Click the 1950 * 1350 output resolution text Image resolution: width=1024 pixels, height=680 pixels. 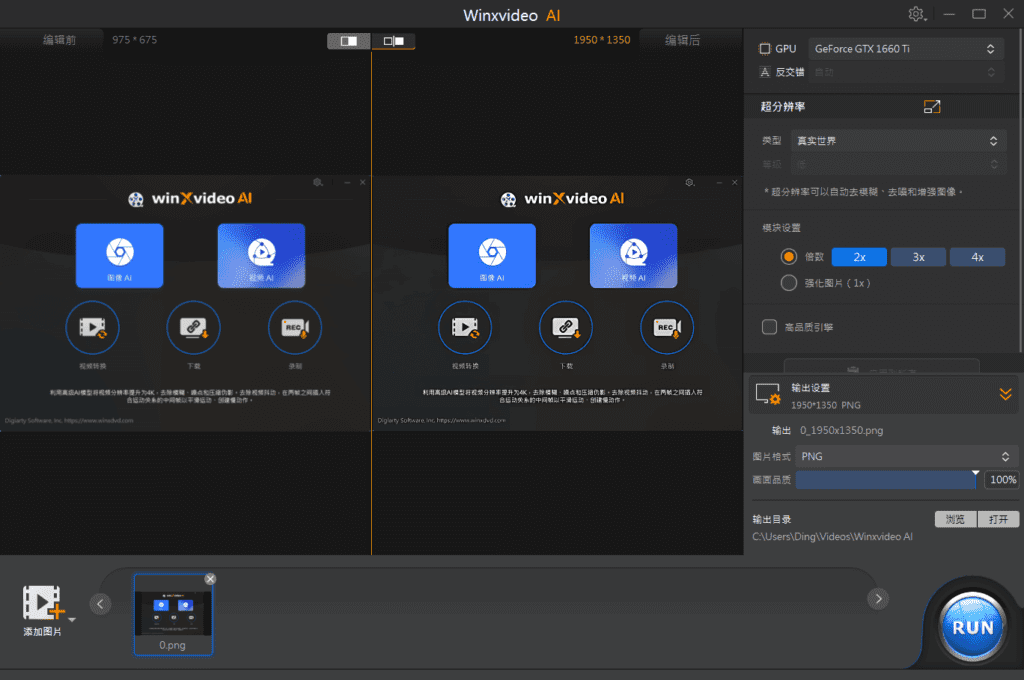(x=601, y=40)
